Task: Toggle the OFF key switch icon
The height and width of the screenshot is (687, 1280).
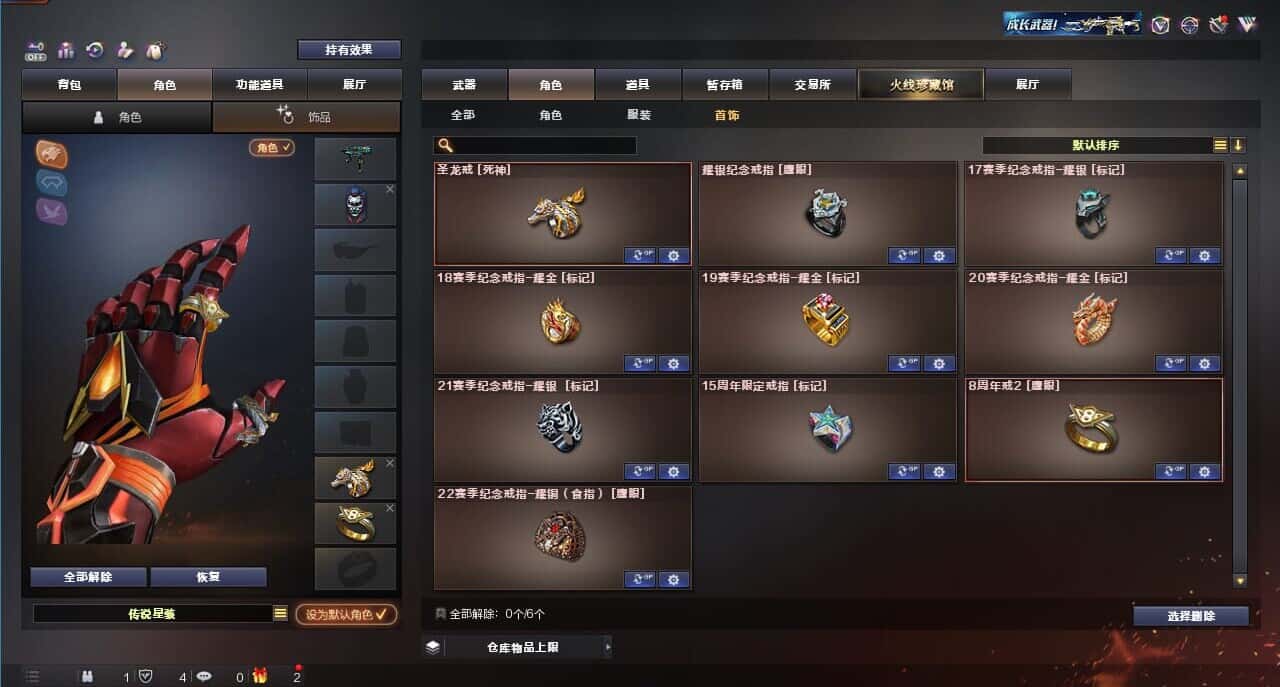Action: coord(36,50)
